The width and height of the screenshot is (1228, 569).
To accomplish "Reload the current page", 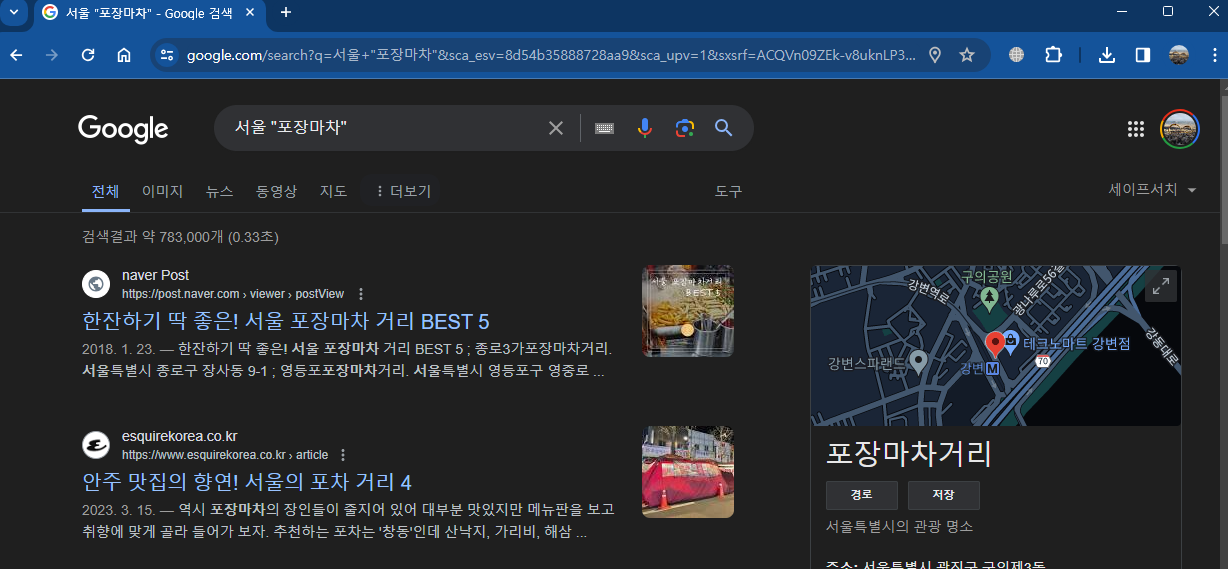I will 88,55.
